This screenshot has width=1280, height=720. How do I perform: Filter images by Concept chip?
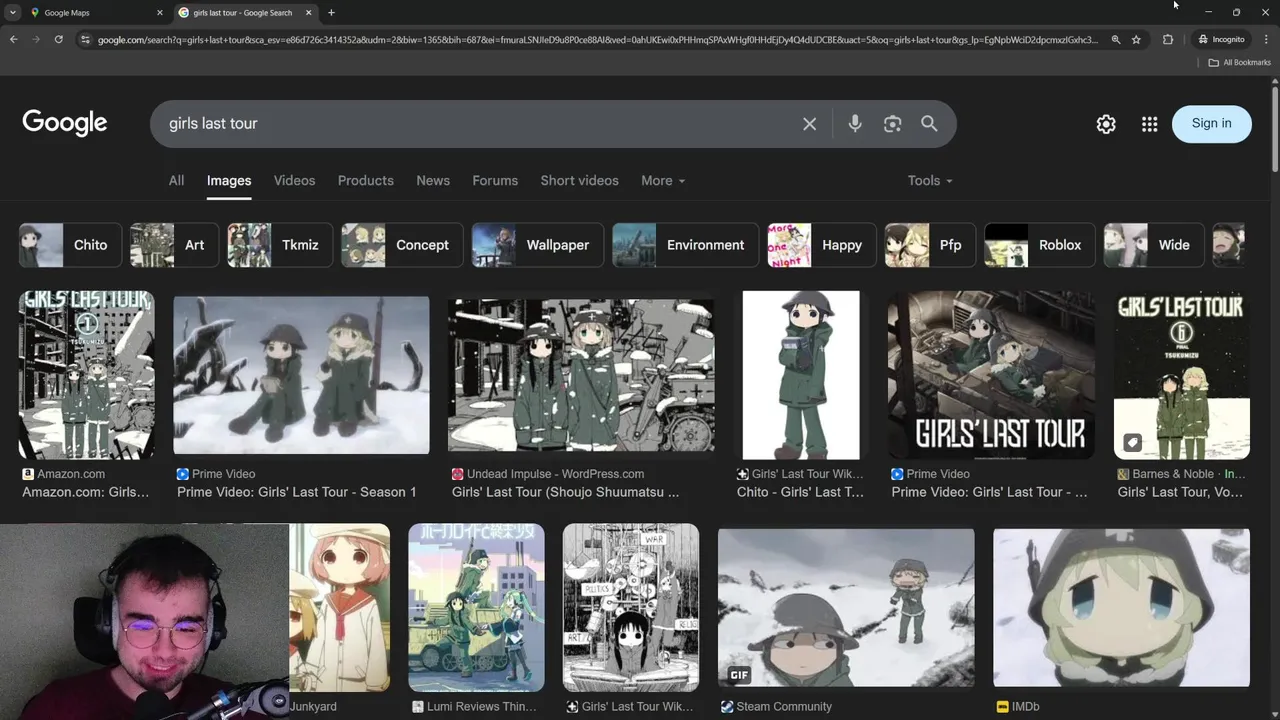(402, 245)
